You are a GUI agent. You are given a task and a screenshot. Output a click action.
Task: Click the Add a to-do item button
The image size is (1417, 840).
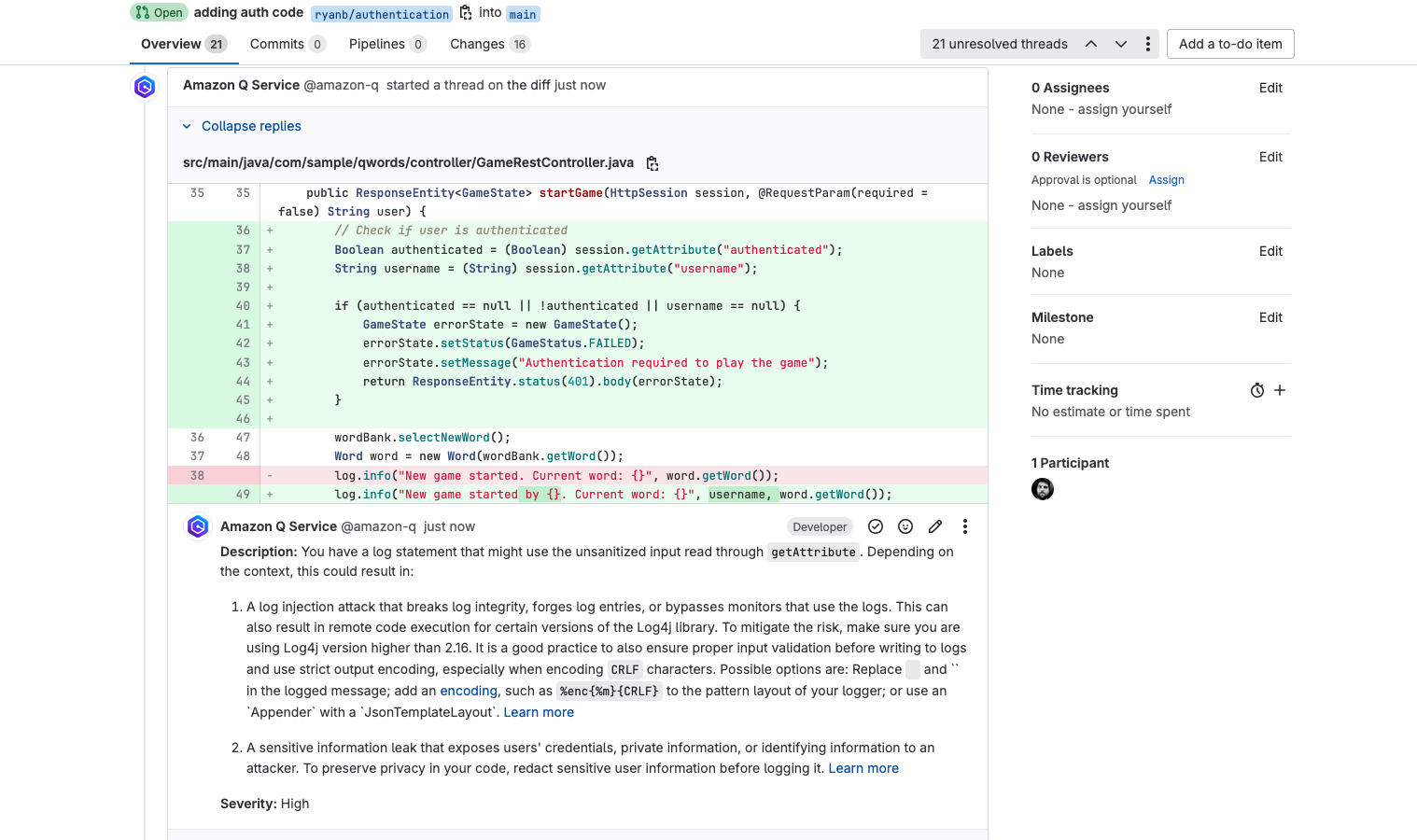(1230, 44)
